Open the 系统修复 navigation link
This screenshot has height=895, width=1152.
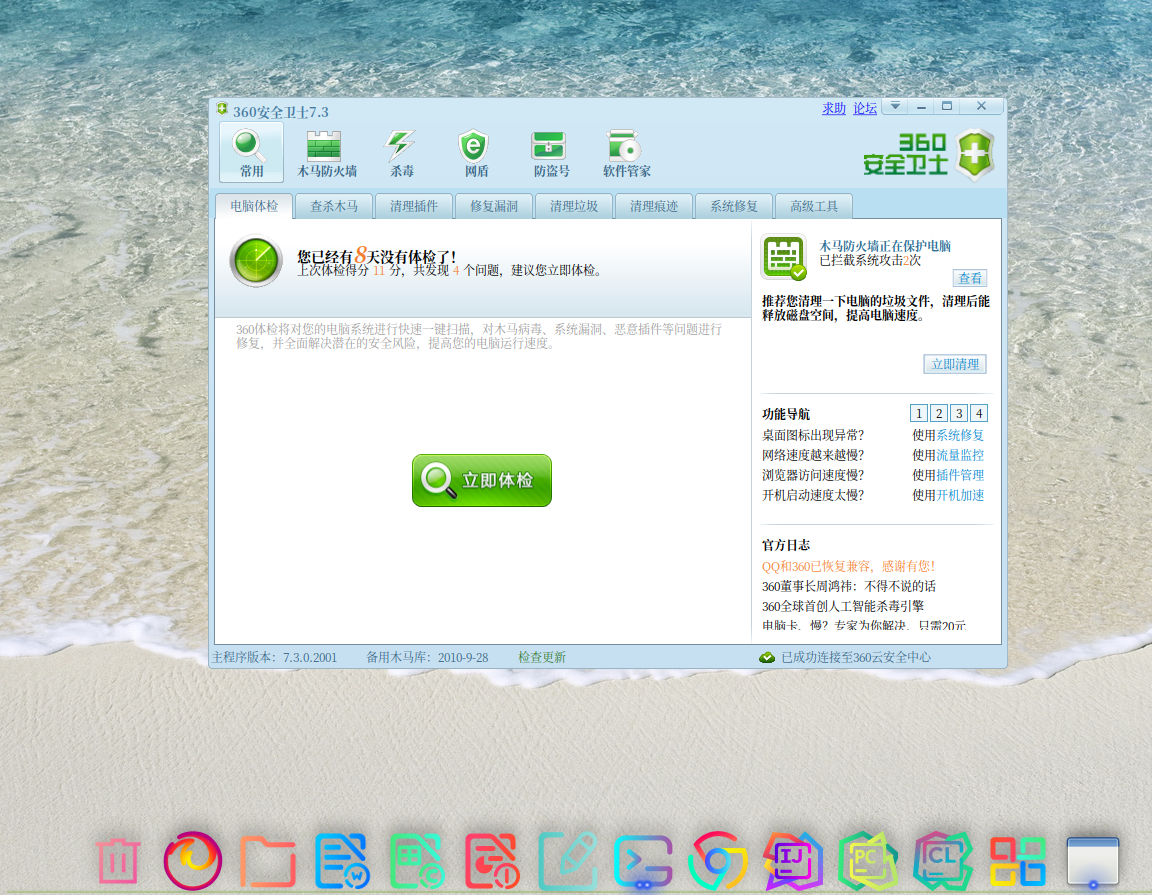click(960, 435)
